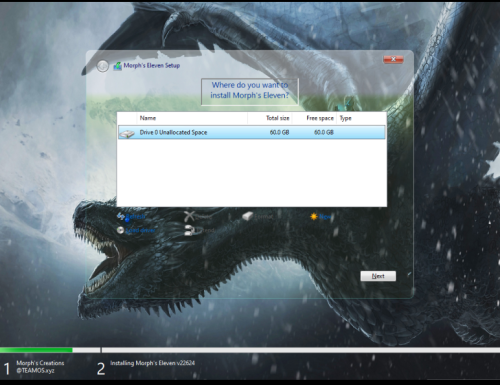Open the Load driver link

tap(140, 230)
